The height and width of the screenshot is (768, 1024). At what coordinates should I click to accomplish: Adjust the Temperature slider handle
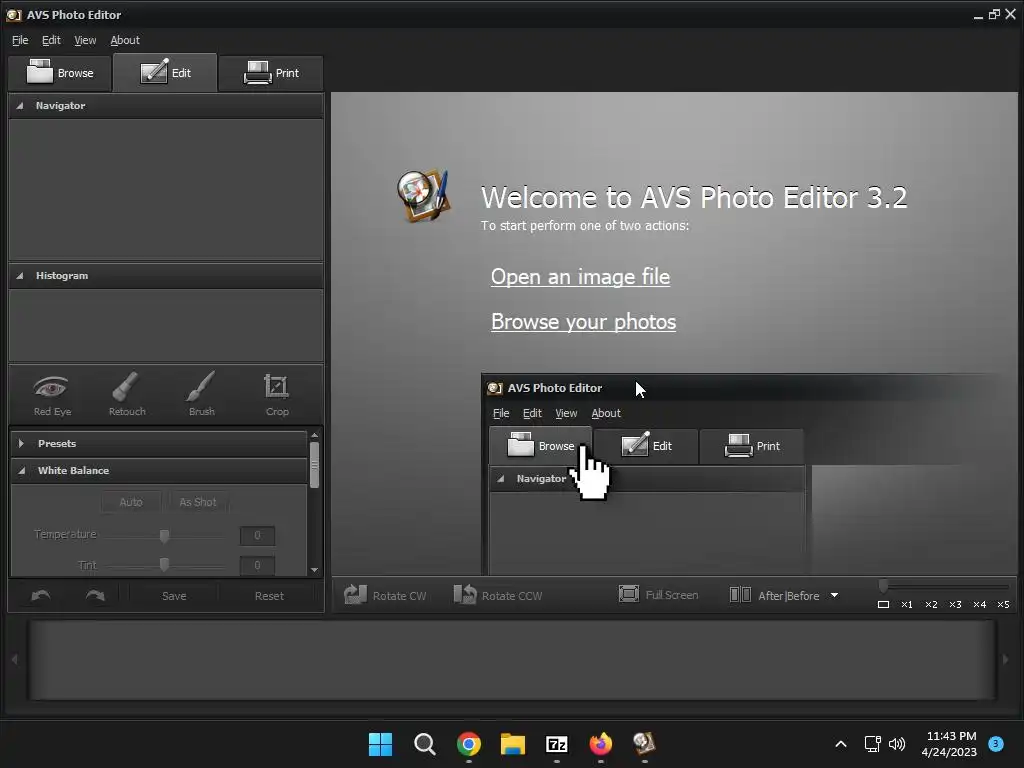point(165,536)
